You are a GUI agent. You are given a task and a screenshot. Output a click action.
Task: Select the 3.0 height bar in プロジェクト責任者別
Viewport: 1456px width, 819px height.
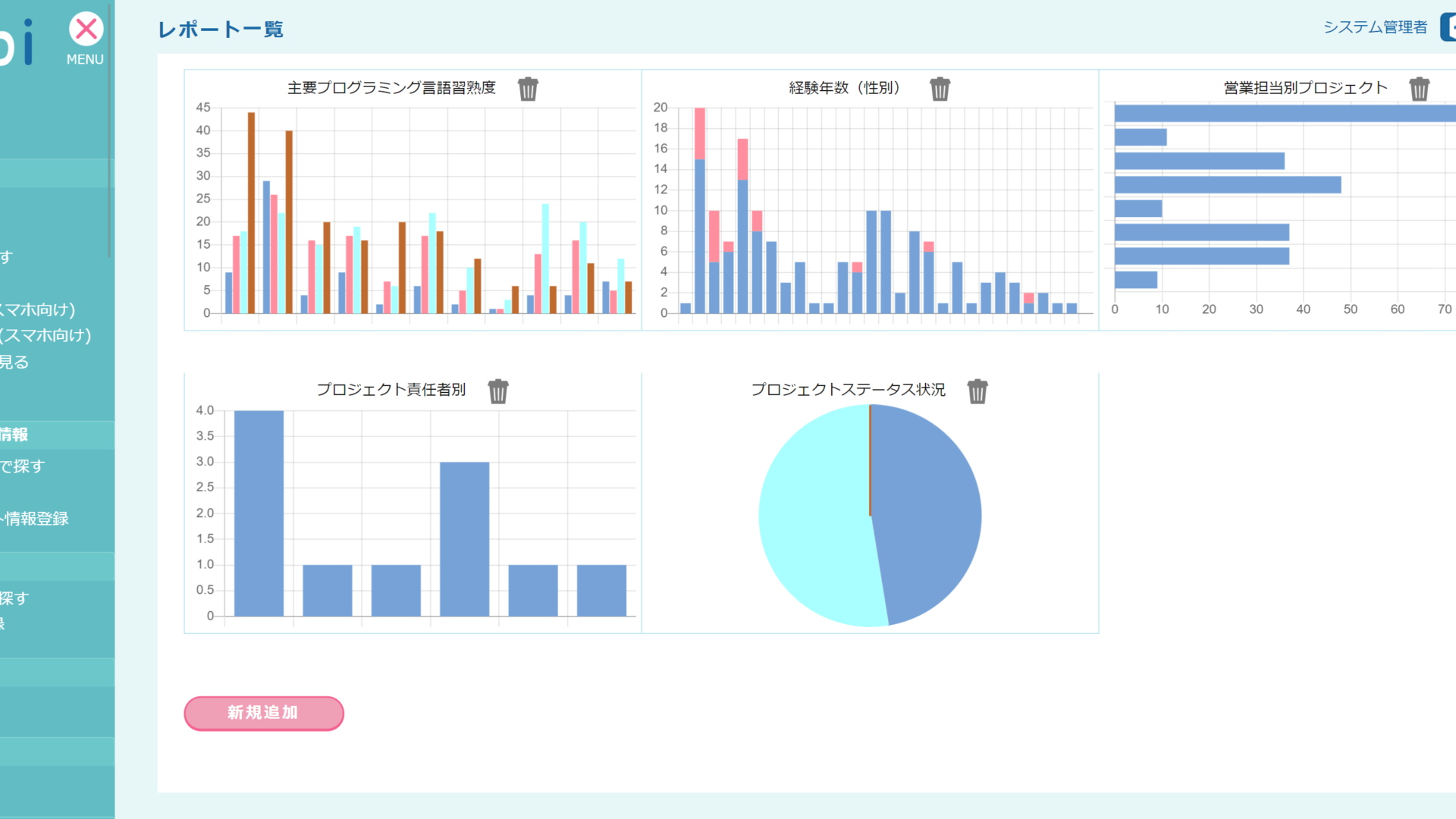point(464,538)
